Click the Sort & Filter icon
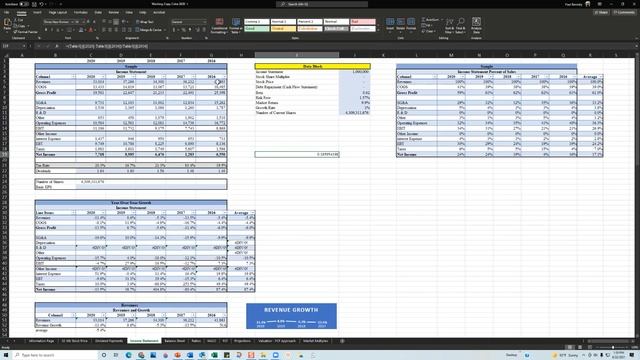This screenshot has width=640, height=360. point(449,25)
